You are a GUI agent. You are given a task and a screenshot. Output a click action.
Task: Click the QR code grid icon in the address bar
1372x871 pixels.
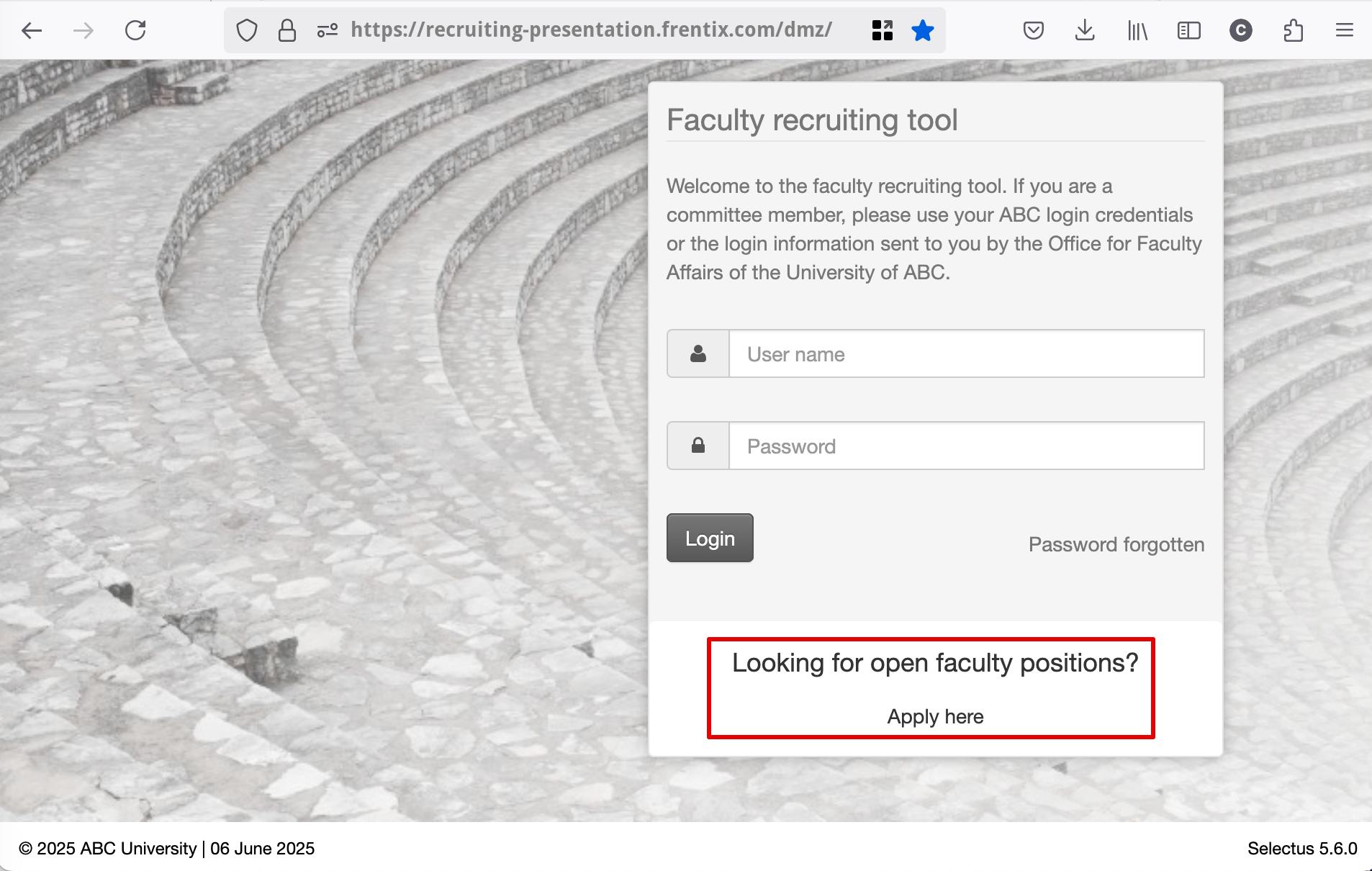coord(882,30)
